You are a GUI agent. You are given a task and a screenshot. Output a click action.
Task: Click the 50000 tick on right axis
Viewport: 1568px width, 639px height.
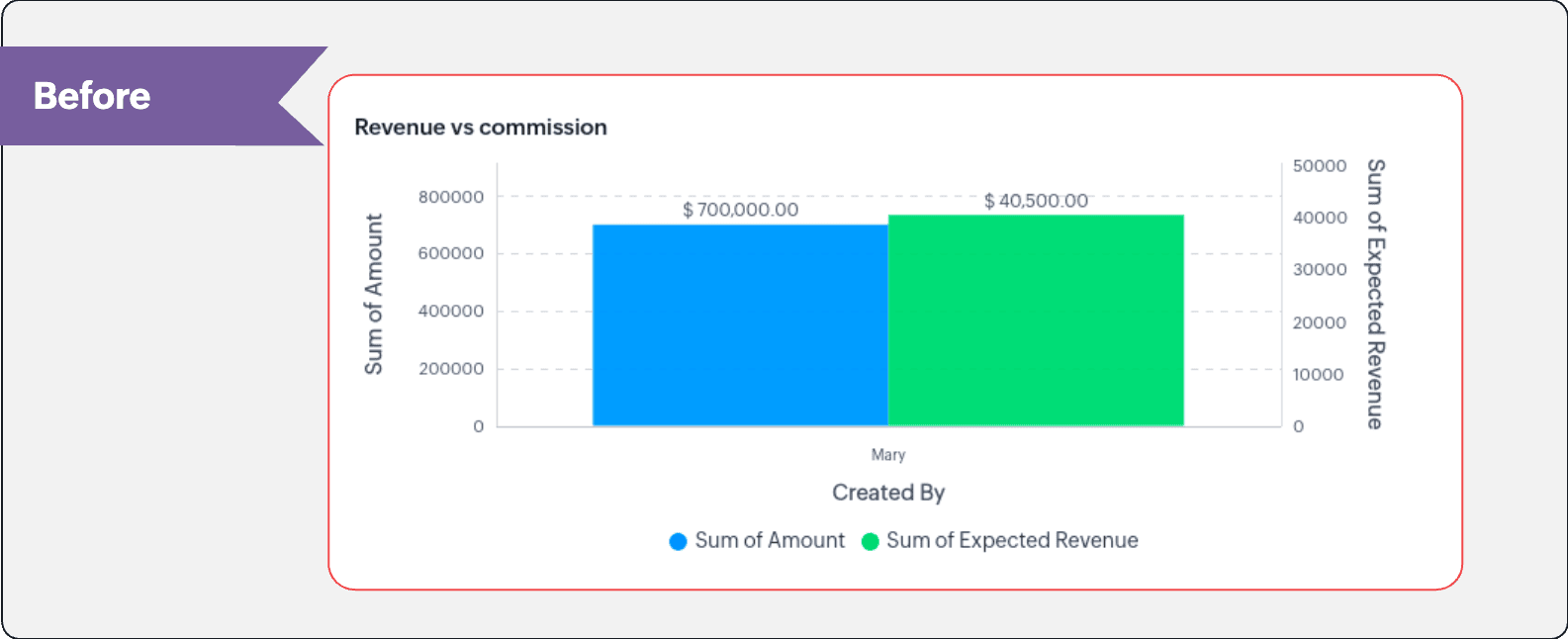pyautogui.click(x=1320, y=166)
